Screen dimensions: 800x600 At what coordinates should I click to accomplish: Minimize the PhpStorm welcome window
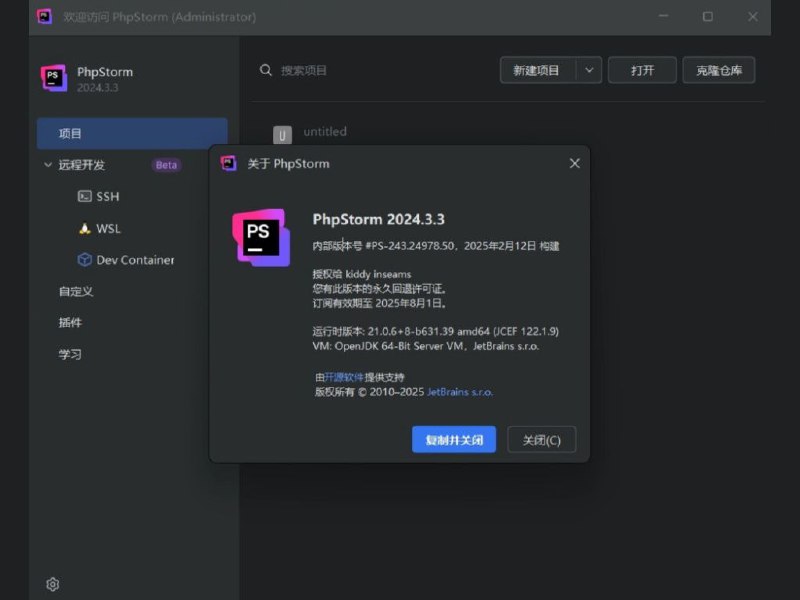[663, 16]
